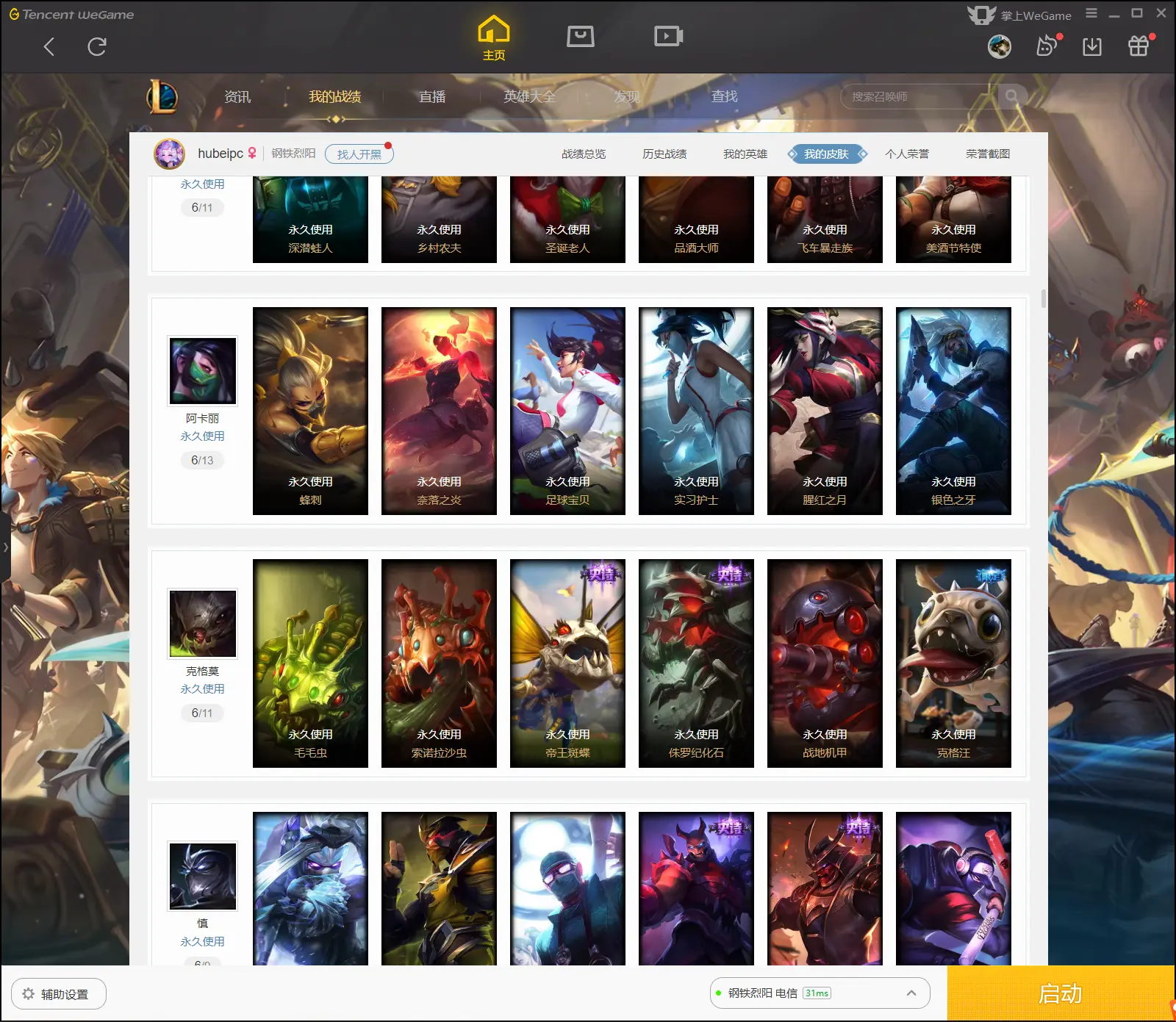Click the League of Legends logo
This screenshot has height=1022, width=1176.
pyautogui.click(x=162, y=96)
